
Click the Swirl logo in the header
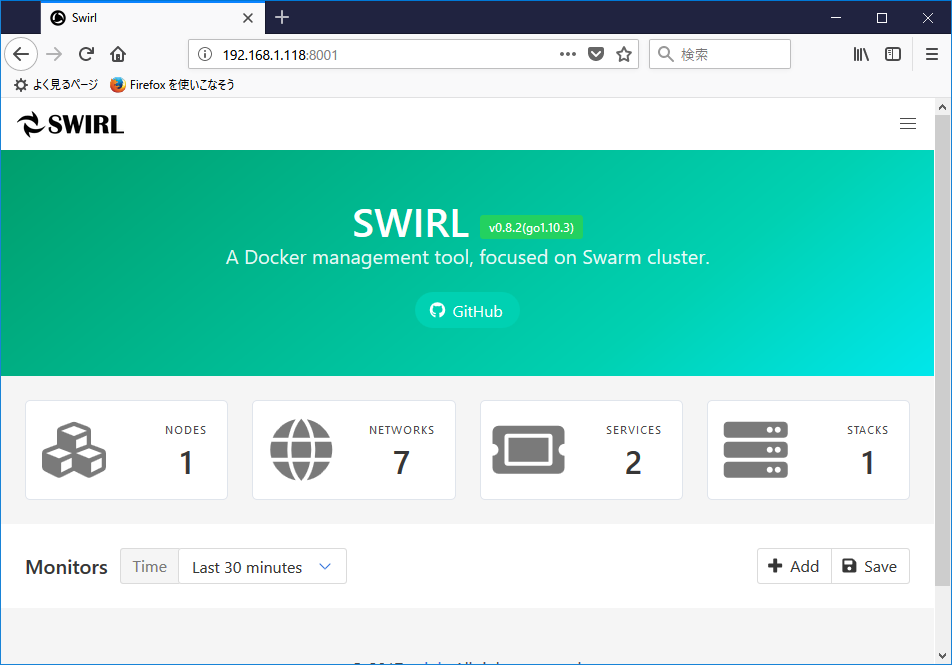coord(69,123)
